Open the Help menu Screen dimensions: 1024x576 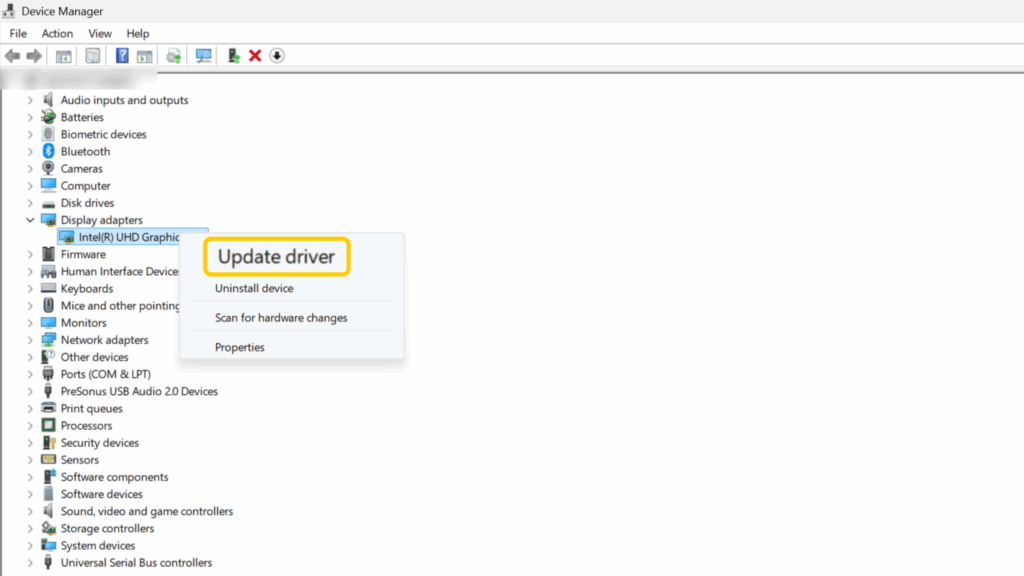click(138, 33)
